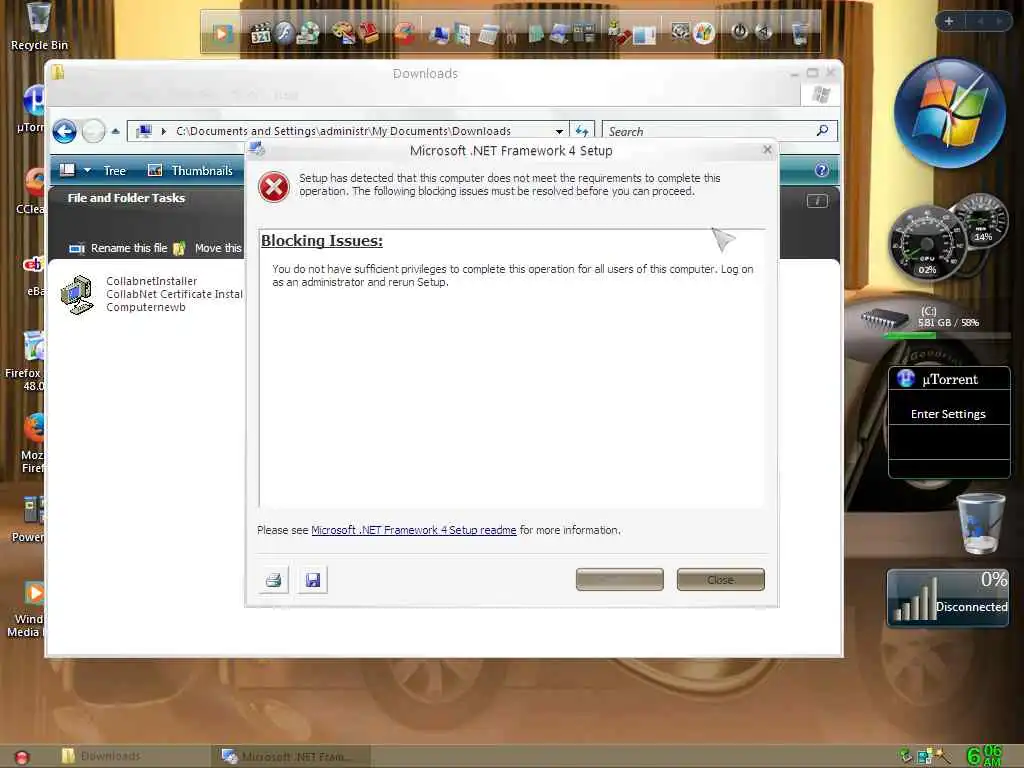Click the network Disconnected gadget

(x=948, y=598)
